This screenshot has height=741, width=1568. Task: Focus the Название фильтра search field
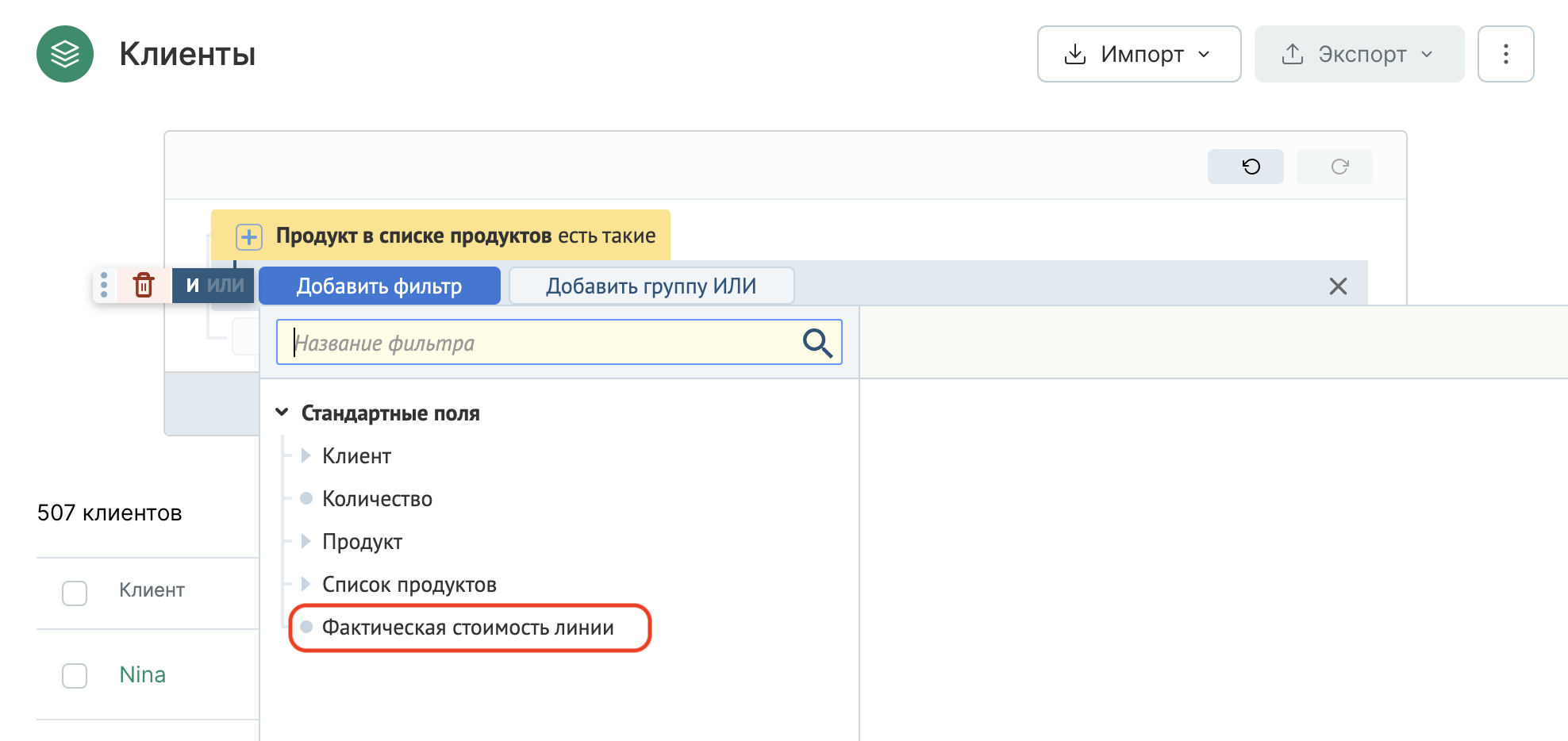click(x=559, y=343)
